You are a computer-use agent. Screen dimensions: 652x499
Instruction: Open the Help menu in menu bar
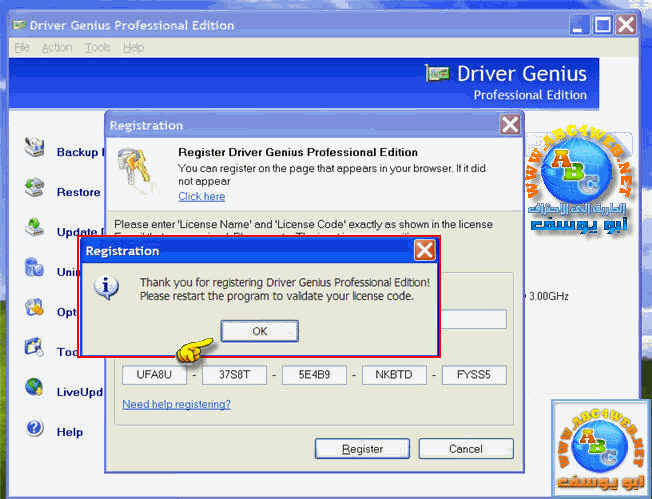133,47
